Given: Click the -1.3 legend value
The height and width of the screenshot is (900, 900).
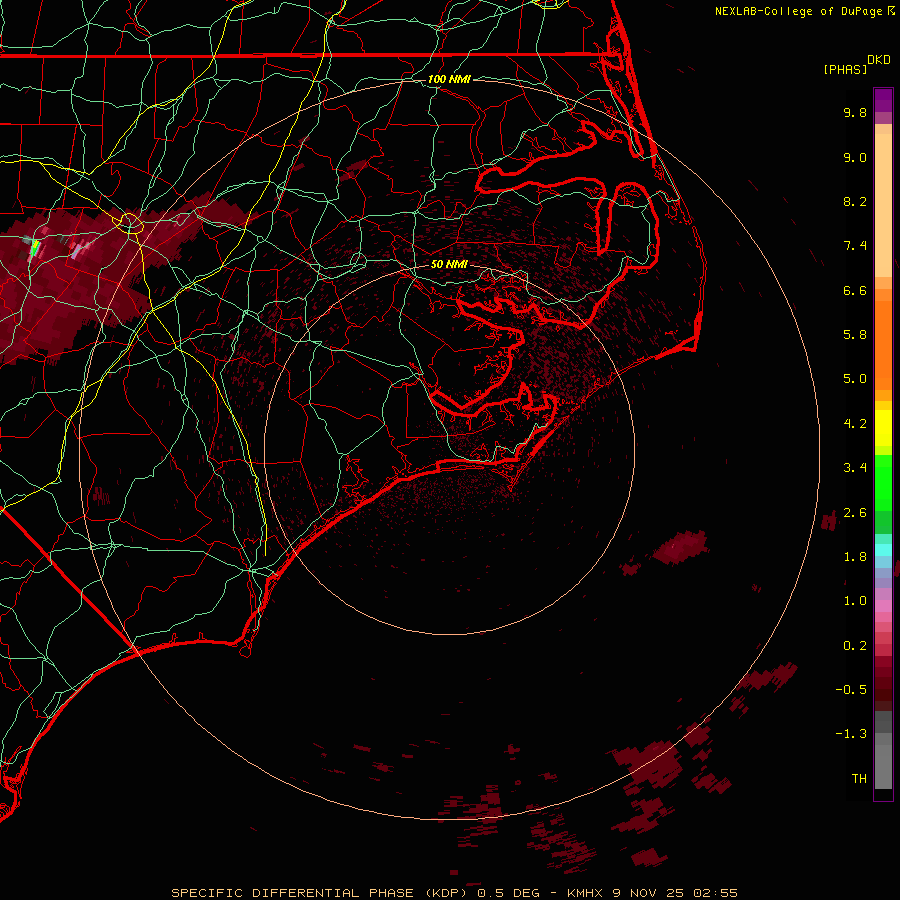Looking at the screenshot, I should point(851,734).
